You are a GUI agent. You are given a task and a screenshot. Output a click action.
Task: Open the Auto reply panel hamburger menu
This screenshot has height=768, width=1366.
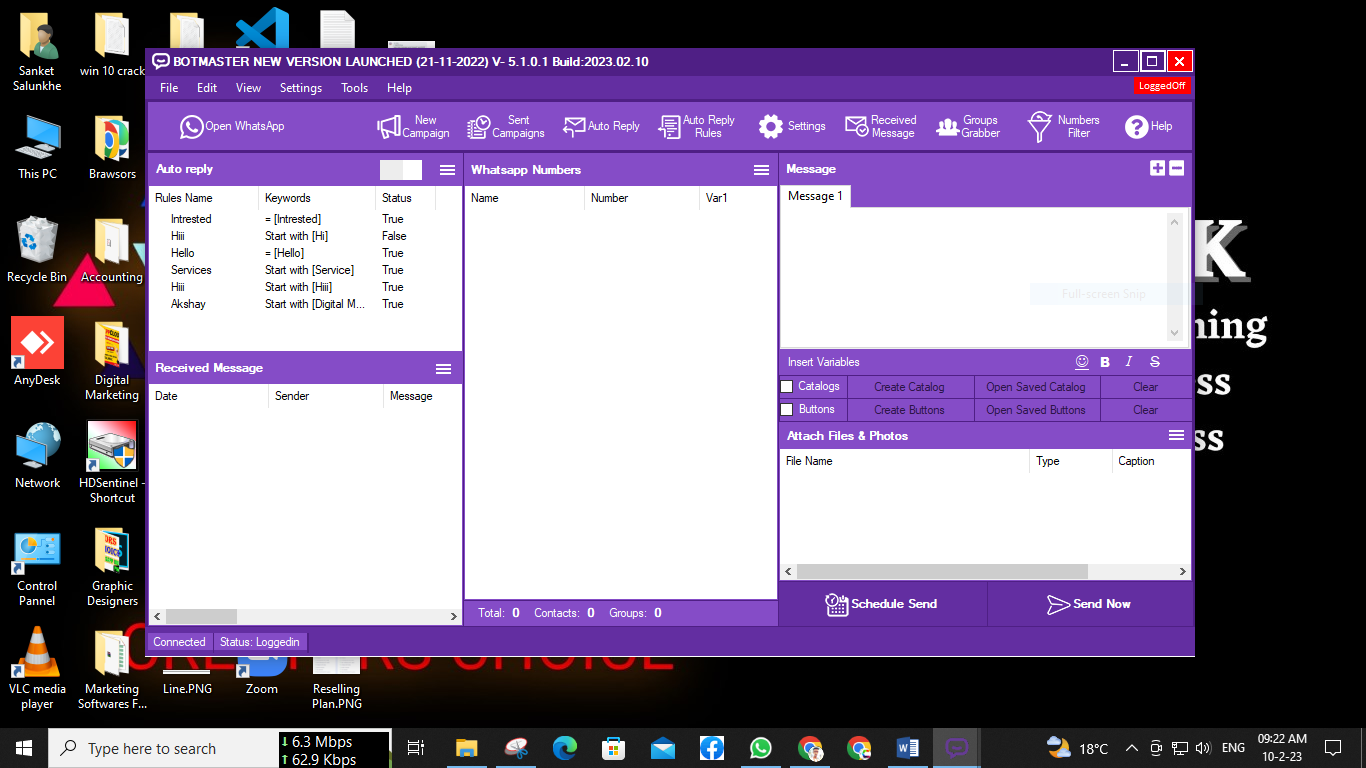[x=448, y=170]
